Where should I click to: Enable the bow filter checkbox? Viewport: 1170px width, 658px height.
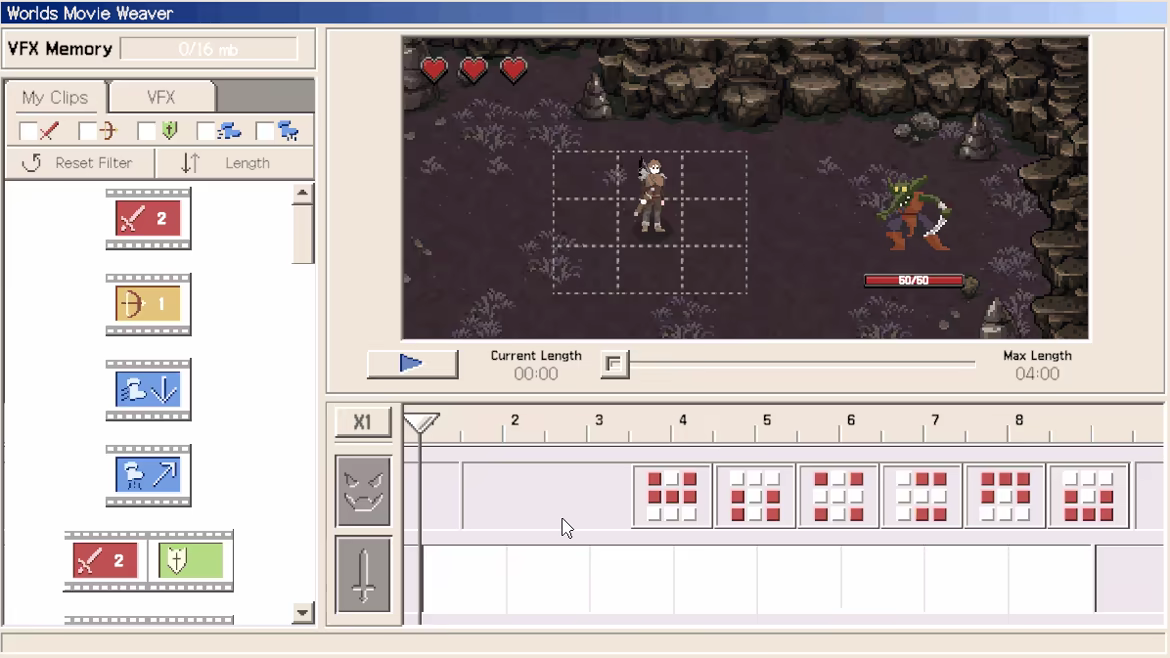[x=87, y=132]
